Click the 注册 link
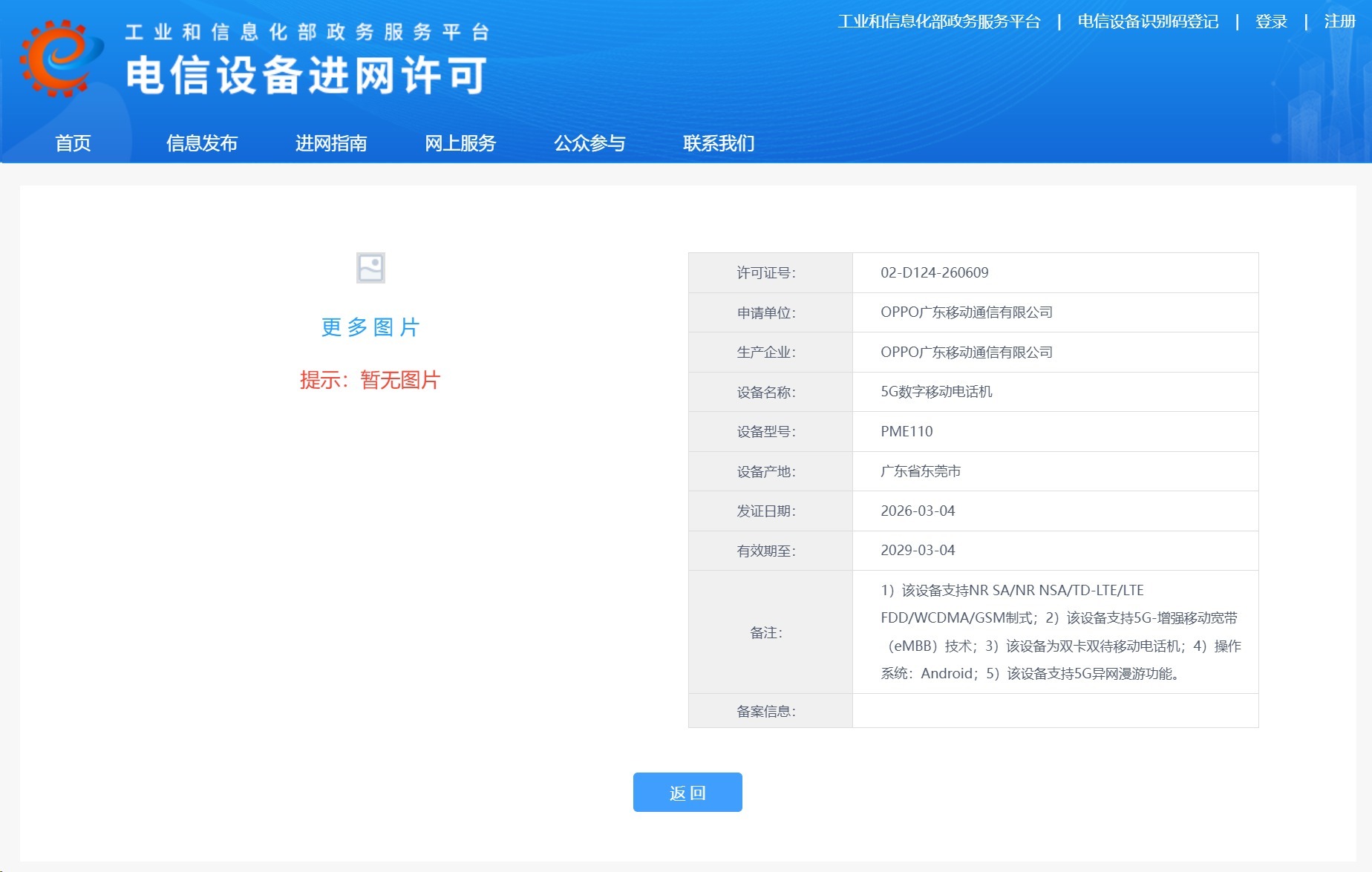 1339,22
